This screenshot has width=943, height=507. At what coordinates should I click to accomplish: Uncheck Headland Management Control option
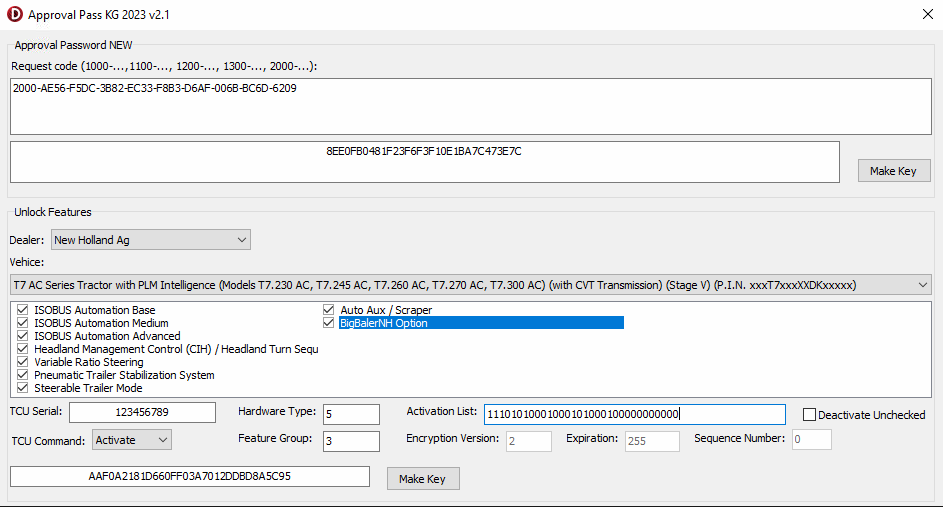[23, 349]
